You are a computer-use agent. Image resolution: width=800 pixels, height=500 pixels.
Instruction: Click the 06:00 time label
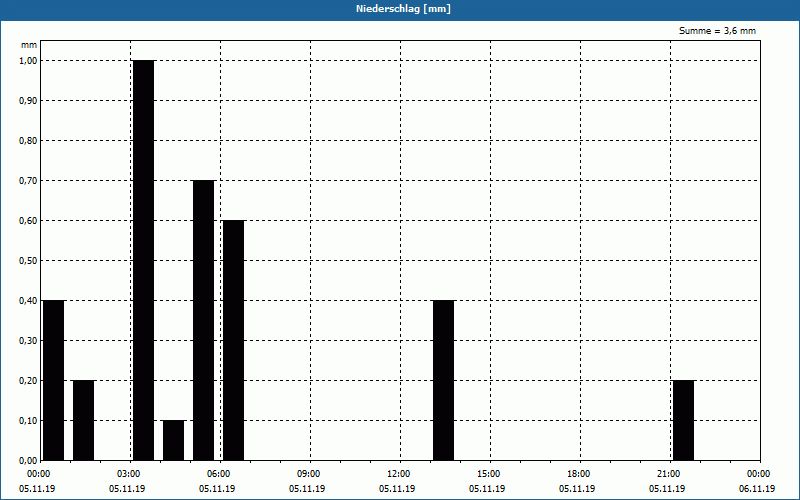point(218,474)
